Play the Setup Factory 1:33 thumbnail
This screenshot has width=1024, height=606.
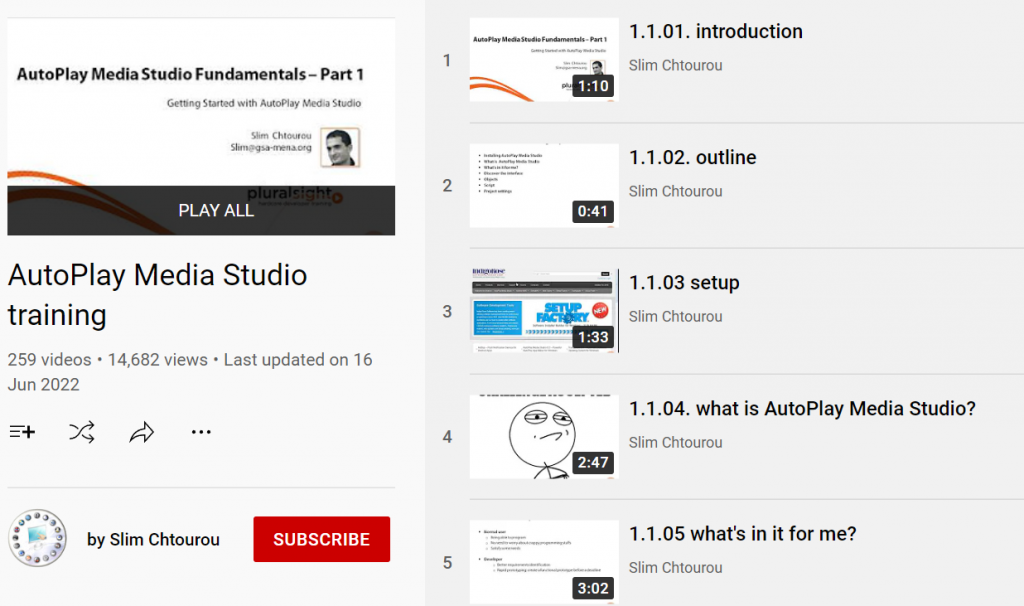click(544, 310)
